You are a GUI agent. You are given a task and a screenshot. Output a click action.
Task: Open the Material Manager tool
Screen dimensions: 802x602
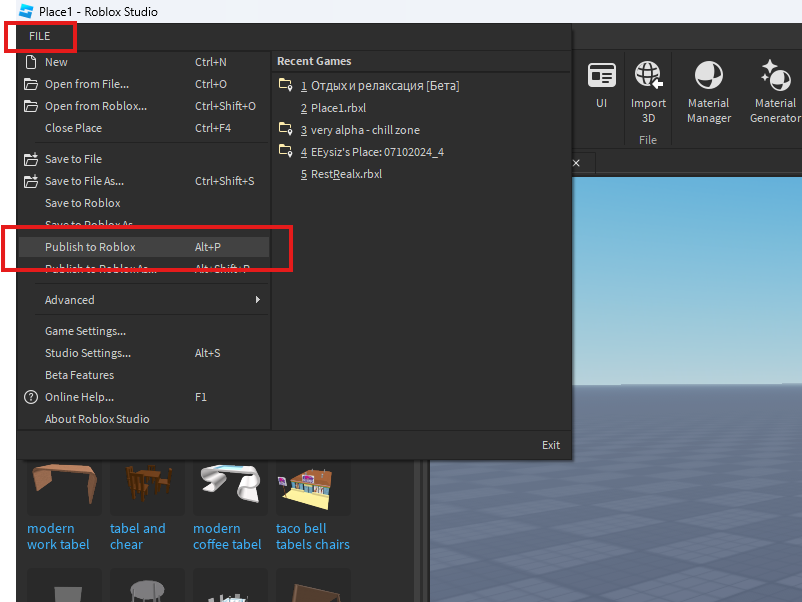coord(708,92)
